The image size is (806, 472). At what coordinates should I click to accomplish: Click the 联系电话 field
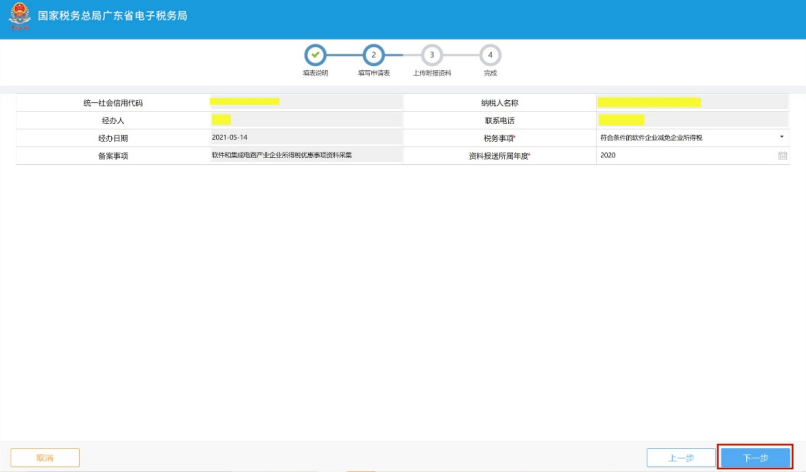[692, 120]
